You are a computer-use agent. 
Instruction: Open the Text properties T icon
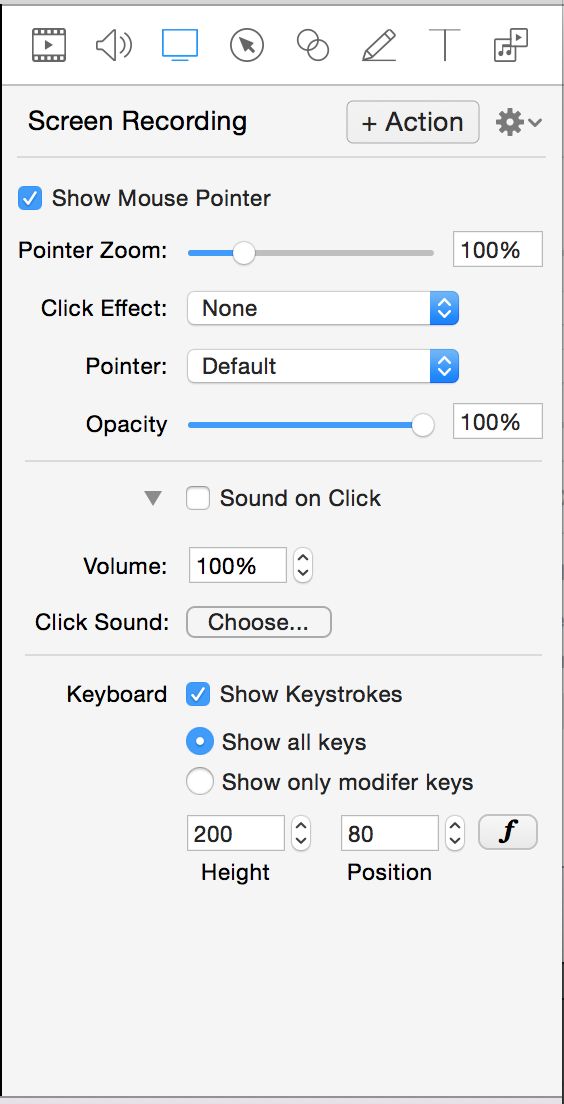point(444,46)
